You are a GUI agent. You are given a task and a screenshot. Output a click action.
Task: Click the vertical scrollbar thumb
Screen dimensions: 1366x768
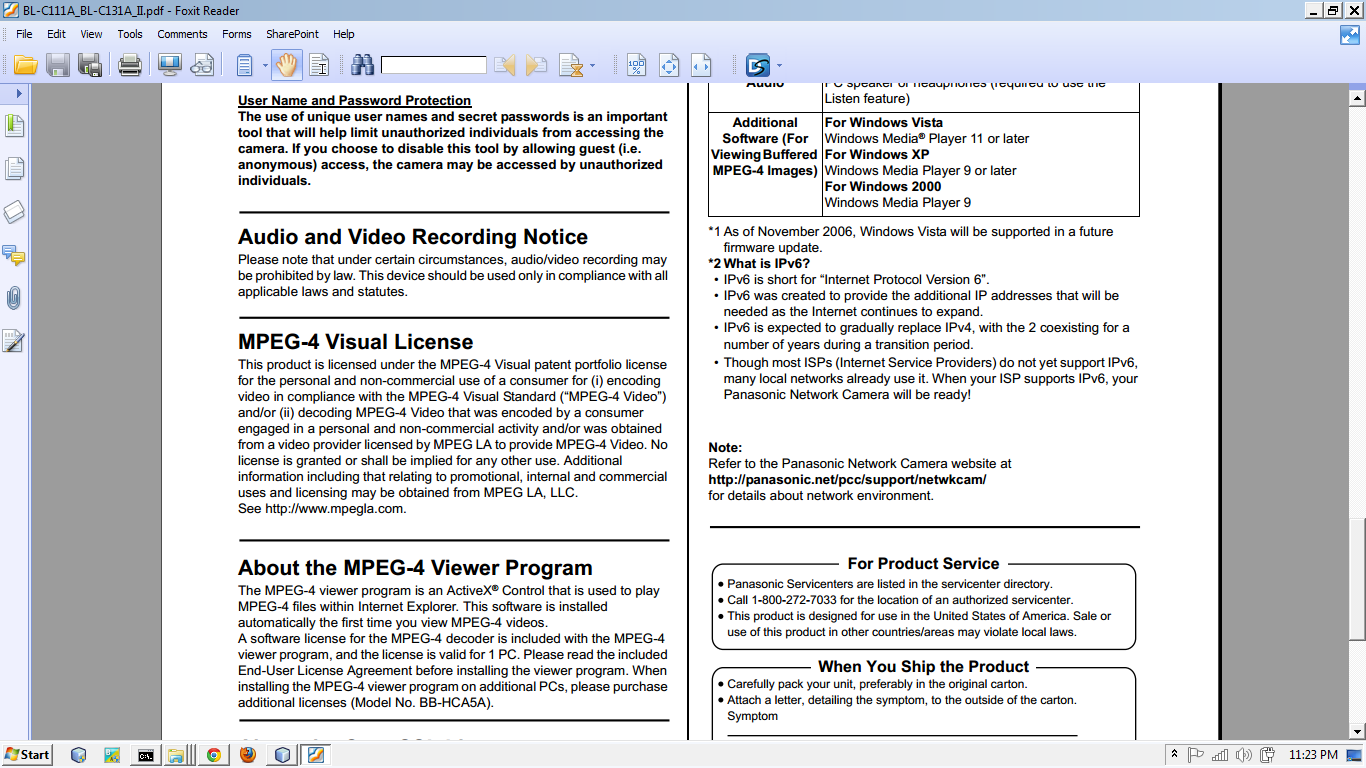[1357, 580]
